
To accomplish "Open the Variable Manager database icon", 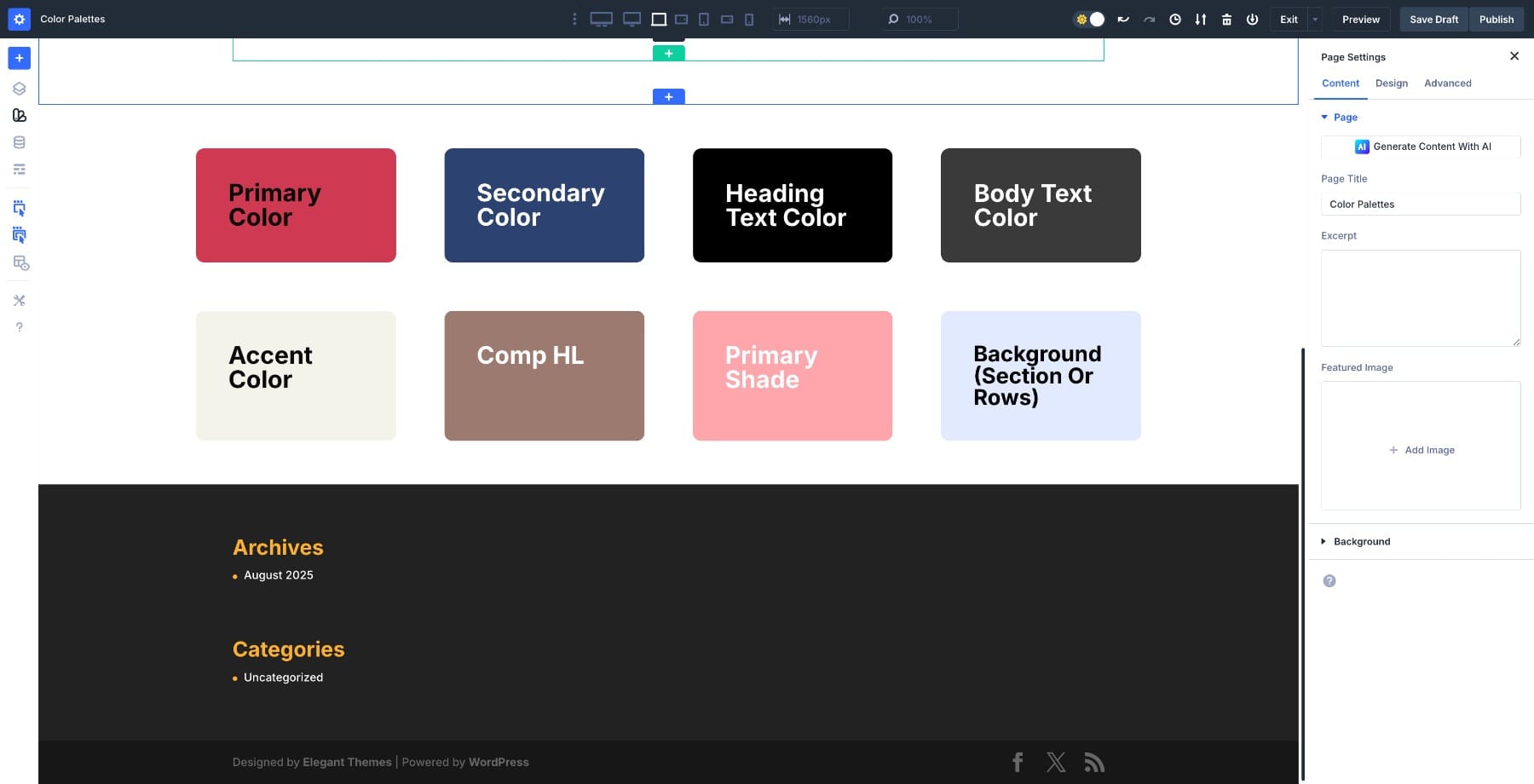I will 19,142.
